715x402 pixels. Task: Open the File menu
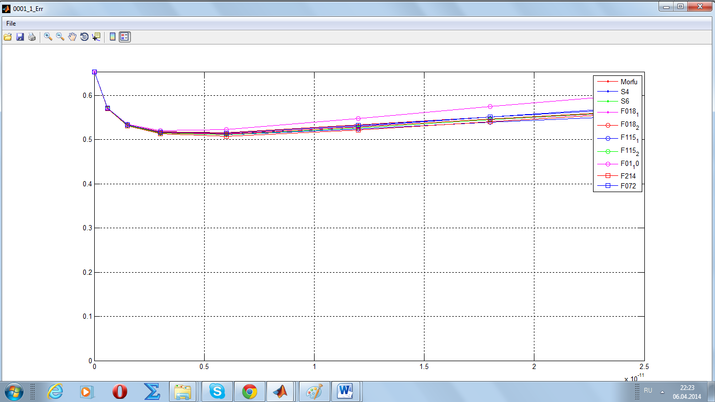[x=11, y=23]
